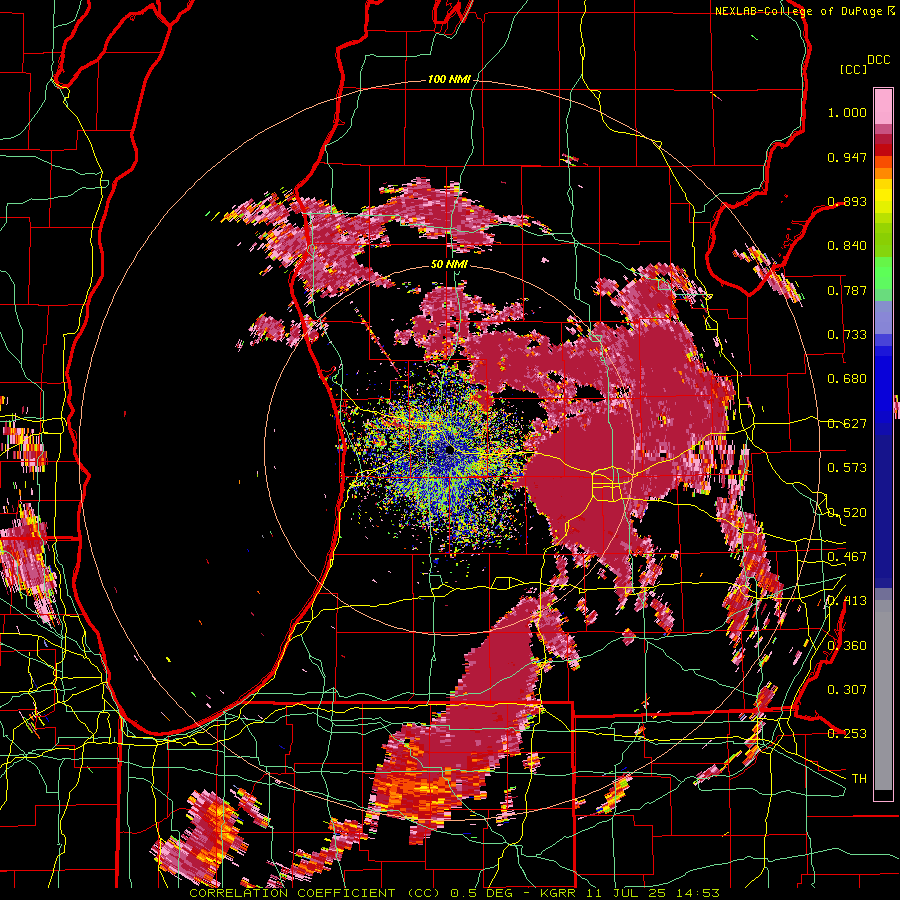Screen dimensions: 900x900
Task: Select the 0.733 legend value
Action: click(847, 335)
